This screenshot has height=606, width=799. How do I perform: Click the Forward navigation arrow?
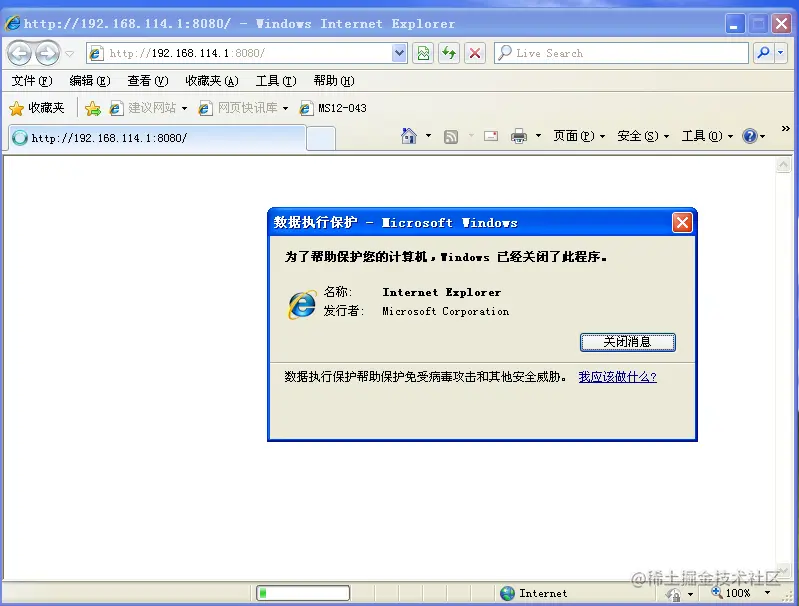pyautogui.click(x=47, y=53)
